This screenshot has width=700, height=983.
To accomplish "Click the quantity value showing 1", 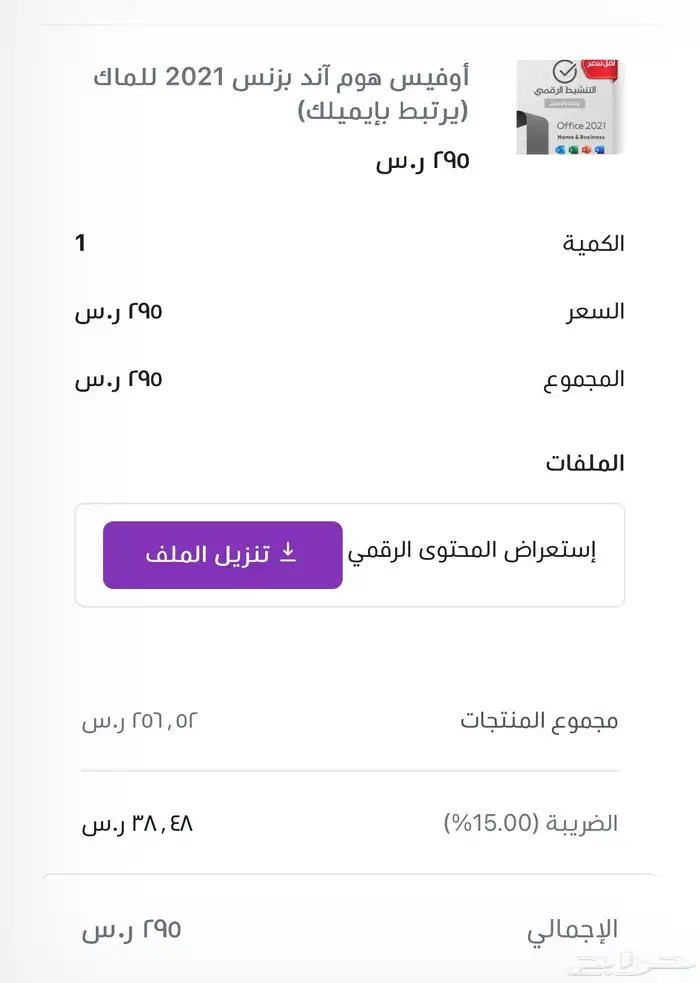I will [81, 242].
